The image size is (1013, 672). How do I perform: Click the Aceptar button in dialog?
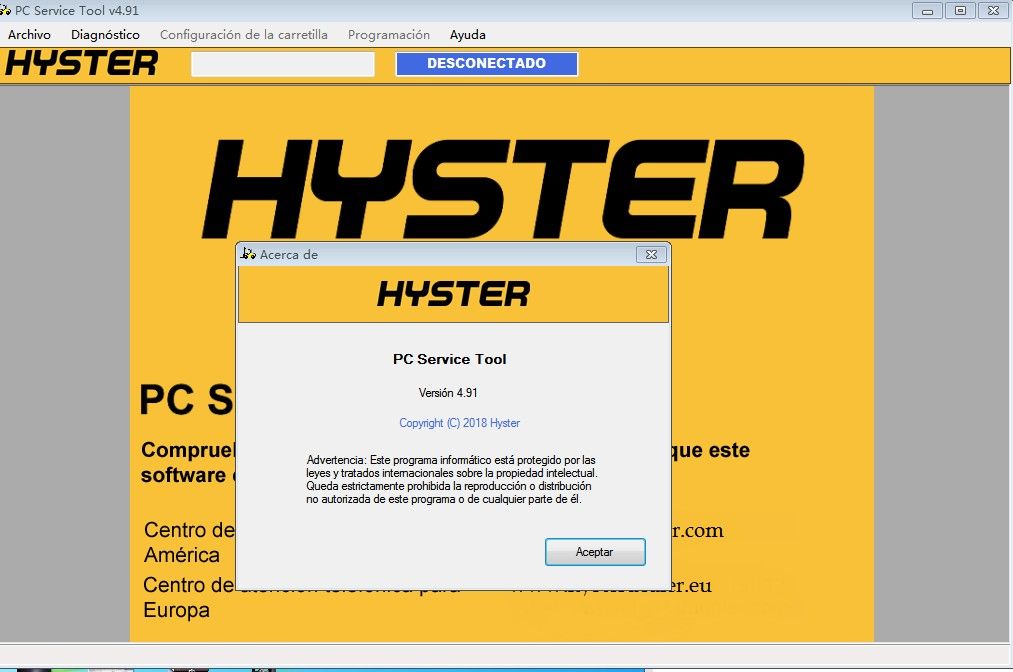tap(595, 552)
